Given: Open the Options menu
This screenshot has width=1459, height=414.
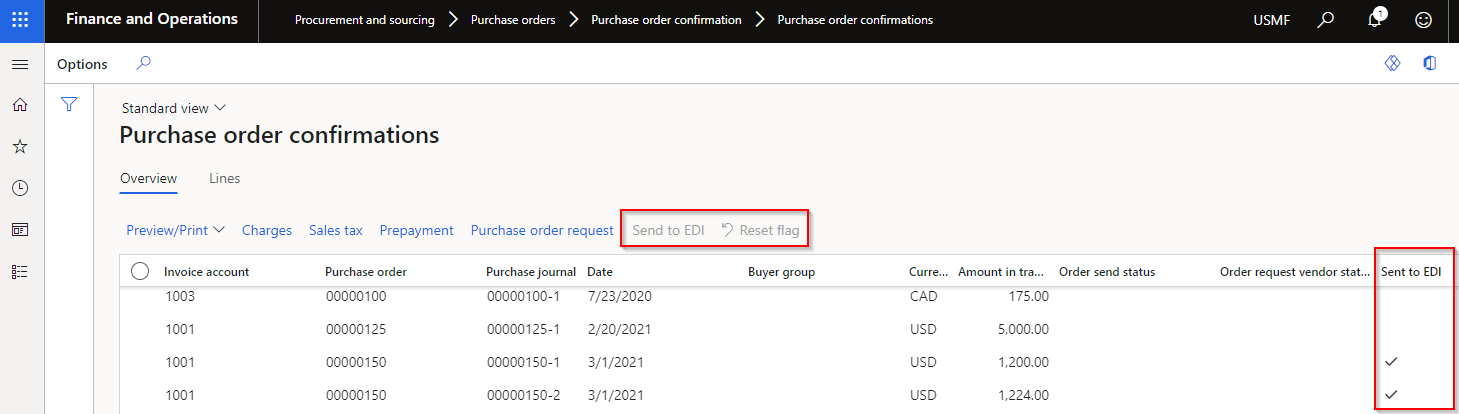Looking at the screenshot, I should pyautogui.click(x=82, y=64).
